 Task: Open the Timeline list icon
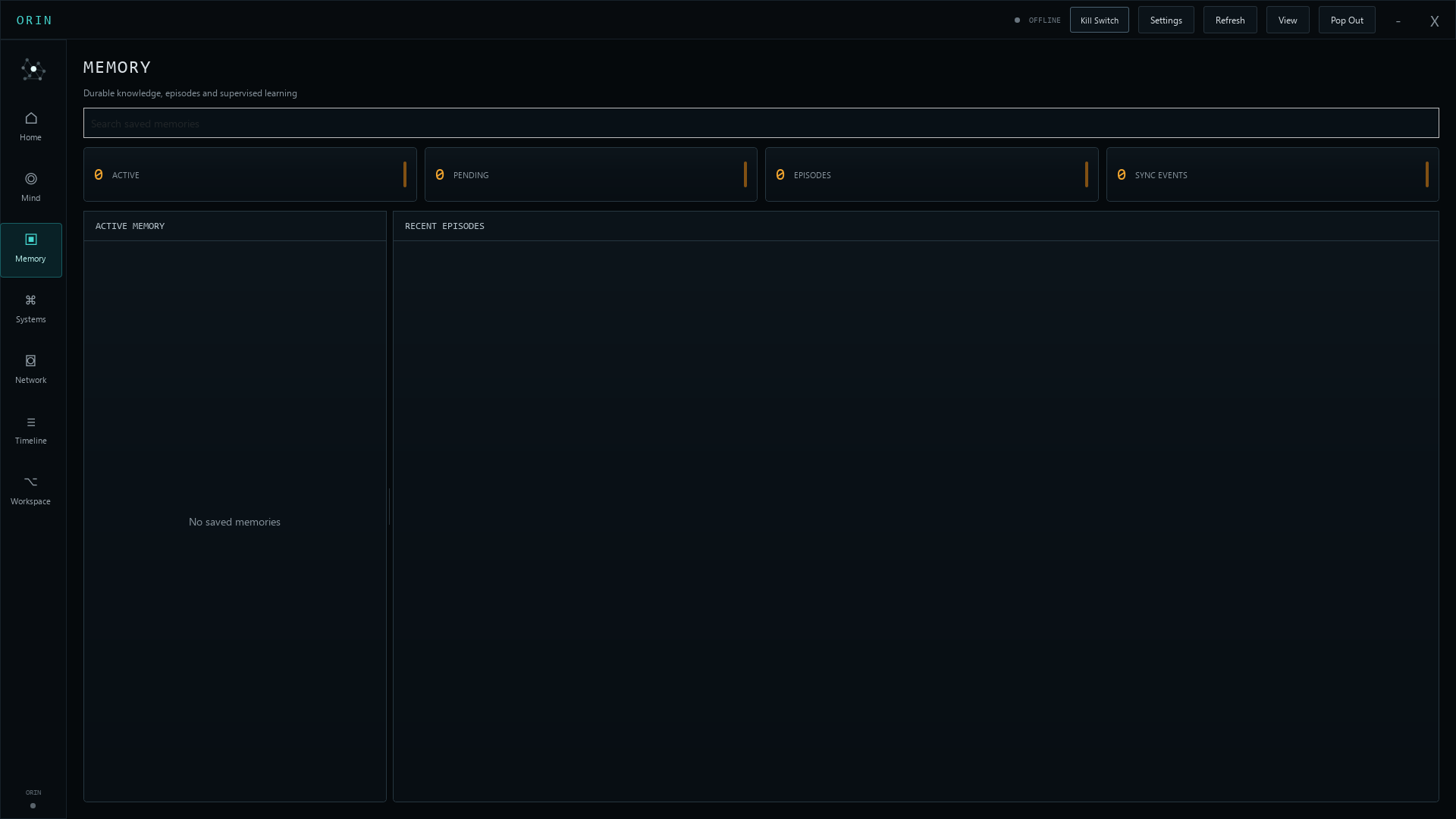[x=31, y=422]
